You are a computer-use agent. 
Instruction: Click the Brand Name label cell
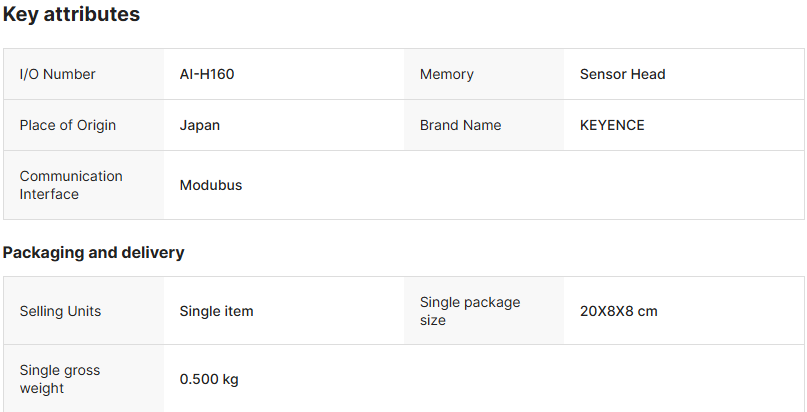point(461,125)
